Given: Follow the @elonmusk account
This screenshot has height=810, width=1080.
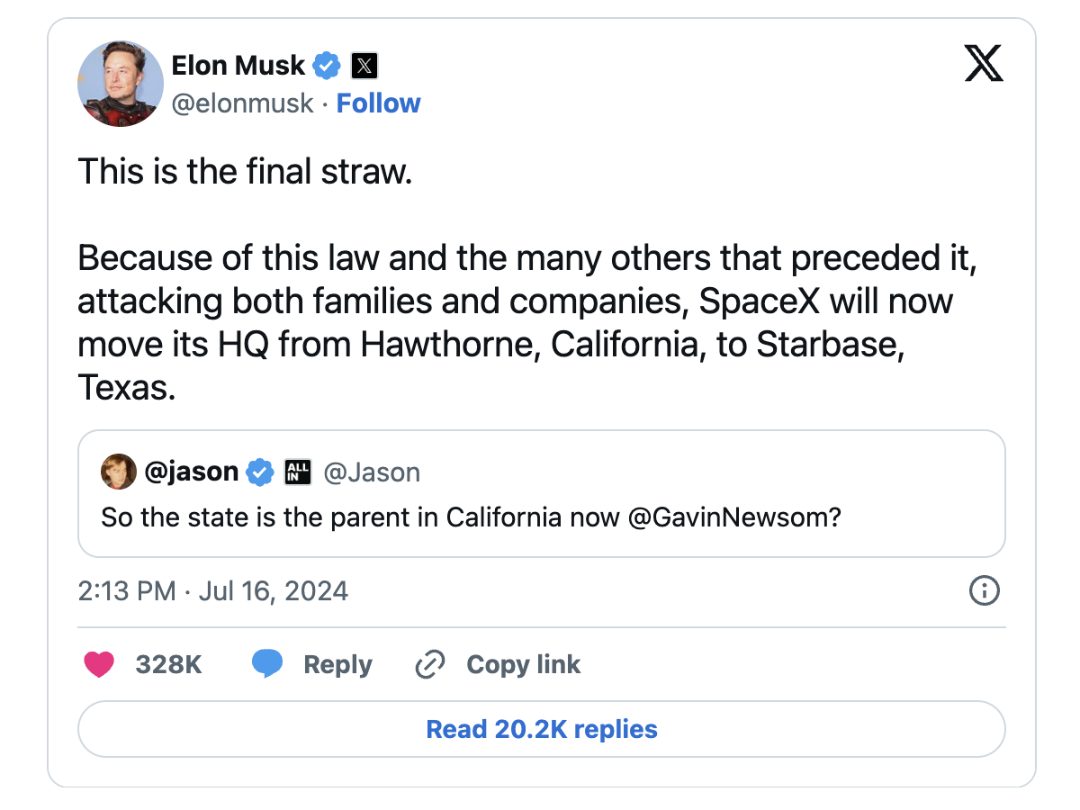Looking at the screenshot, I should click(x=378, y=103).
